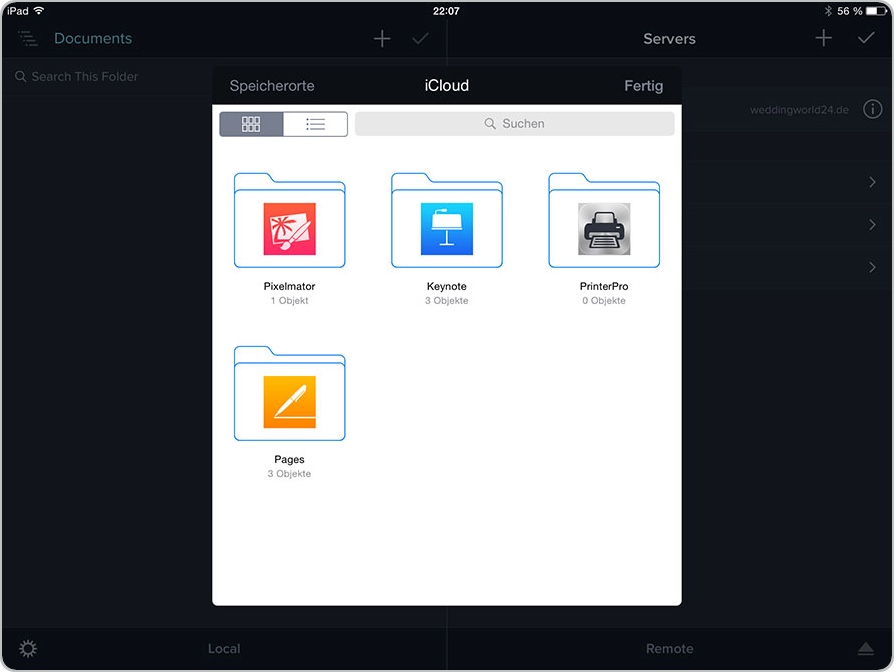
Task: Open the Pages folder
Action: [x=289, y=395]
